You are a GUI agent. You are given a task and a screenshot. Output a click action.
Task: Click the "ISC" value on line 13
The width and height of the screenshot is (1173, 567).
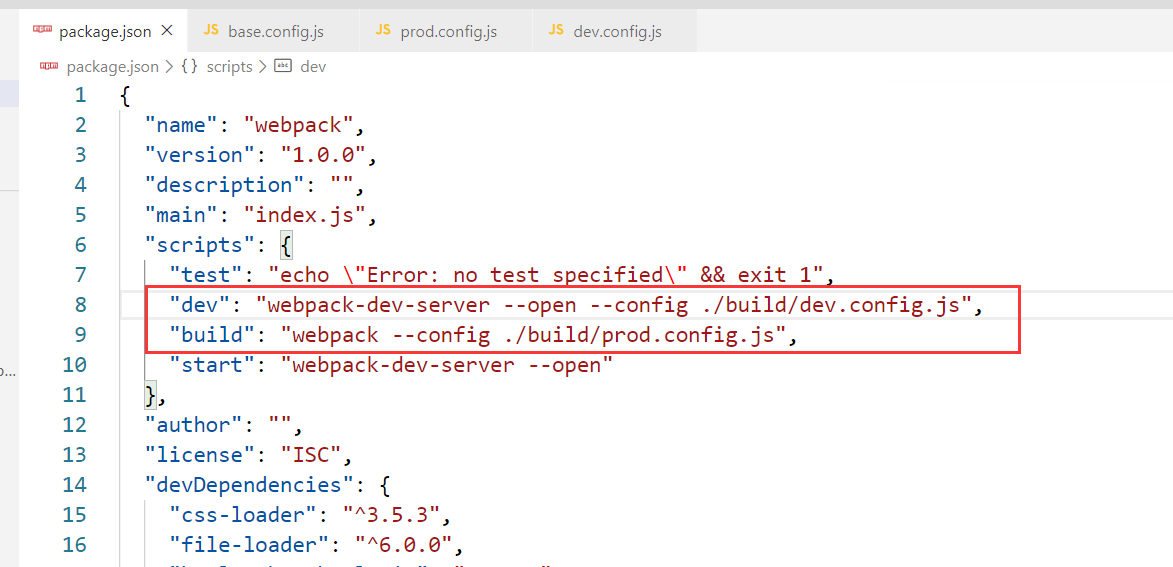point(310,456)
